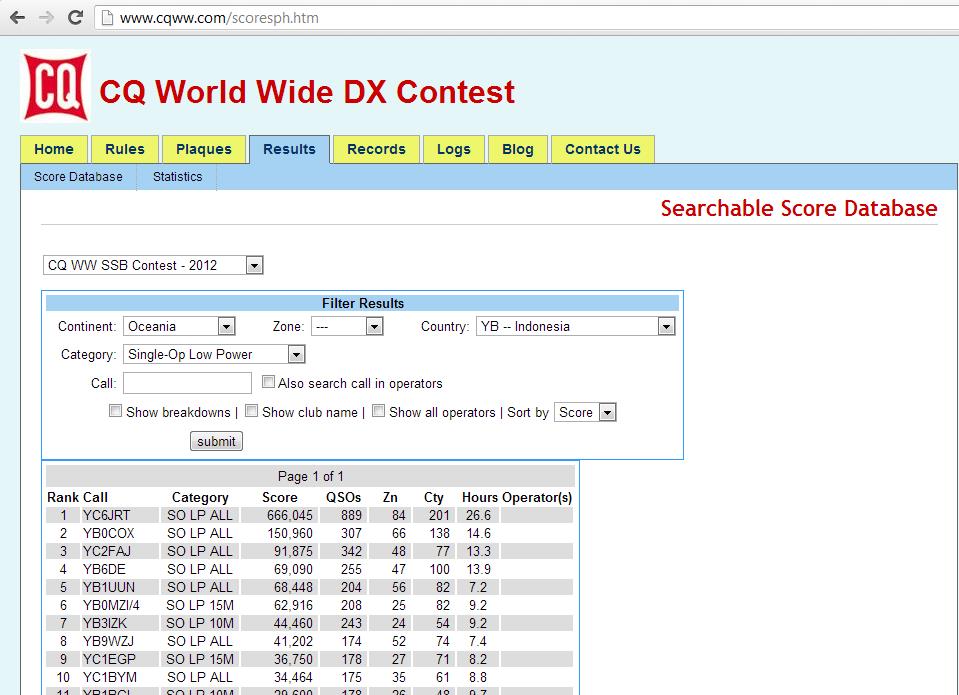Image resolution: width=959 pixels, height=695 pixels.
Task: Click call sign YC1BYM
Action: 109,677
